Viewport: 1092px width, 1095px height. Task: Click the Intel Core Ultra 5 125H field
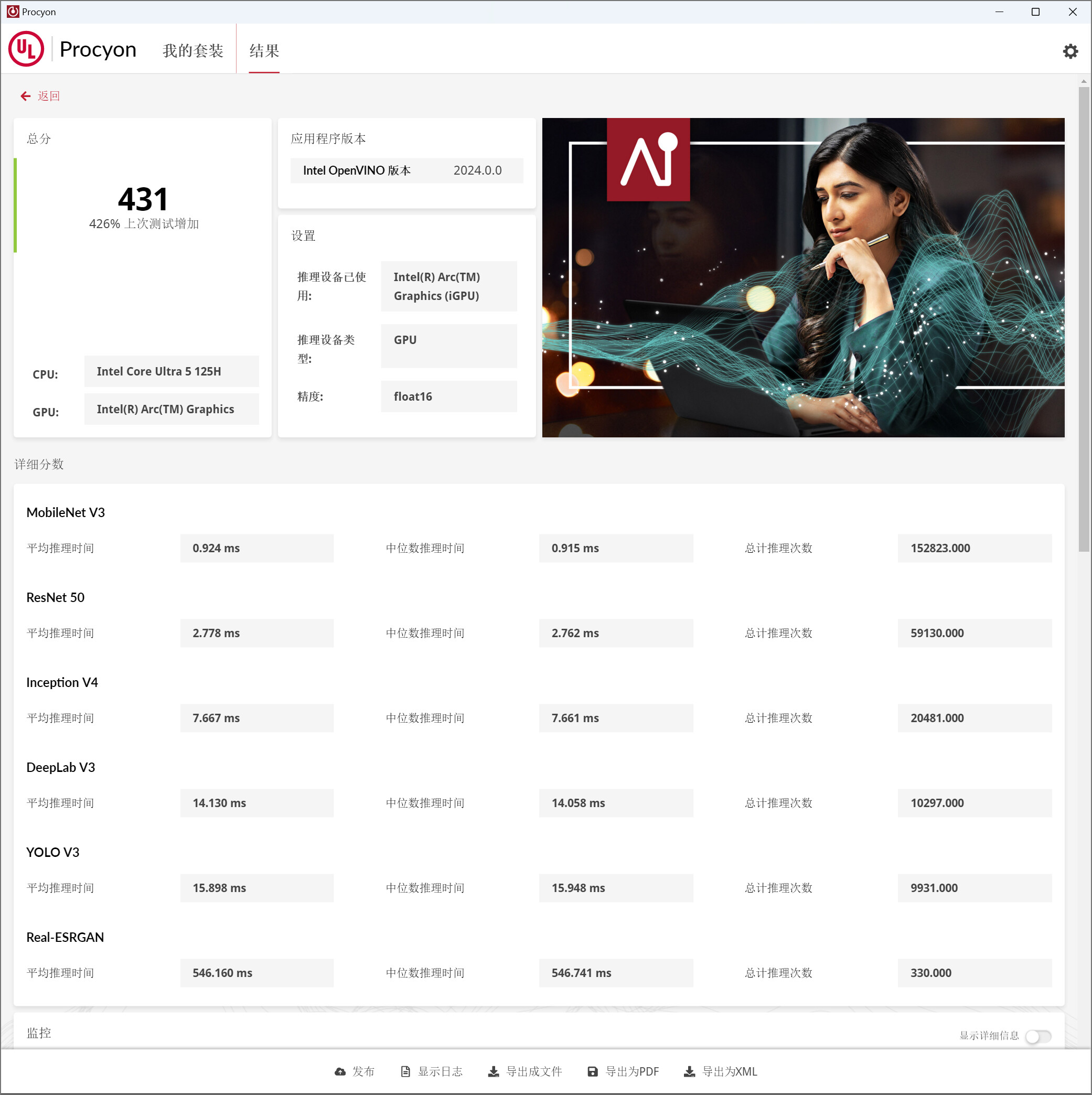point(171,371)
